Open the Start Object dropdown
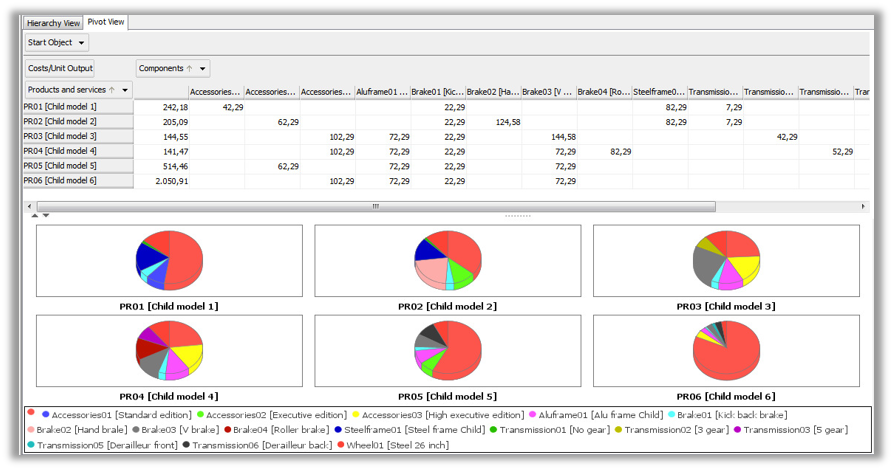 pos(57,43)
